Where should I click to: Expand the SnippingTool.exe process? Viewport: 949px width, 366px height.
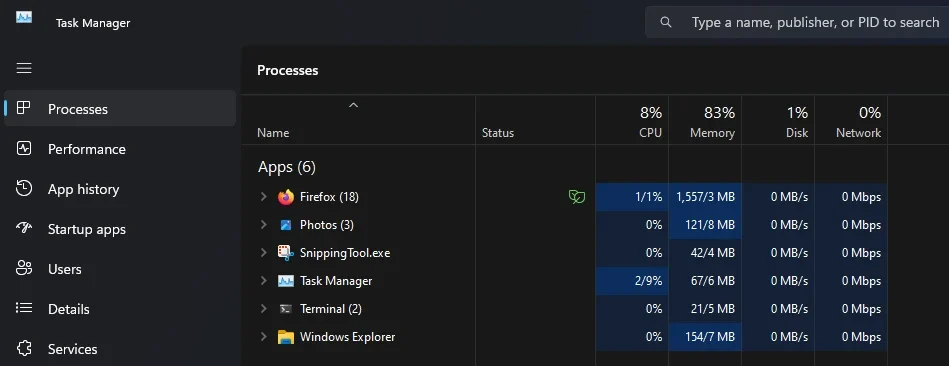pyautogui.click(x=263, y=252)
